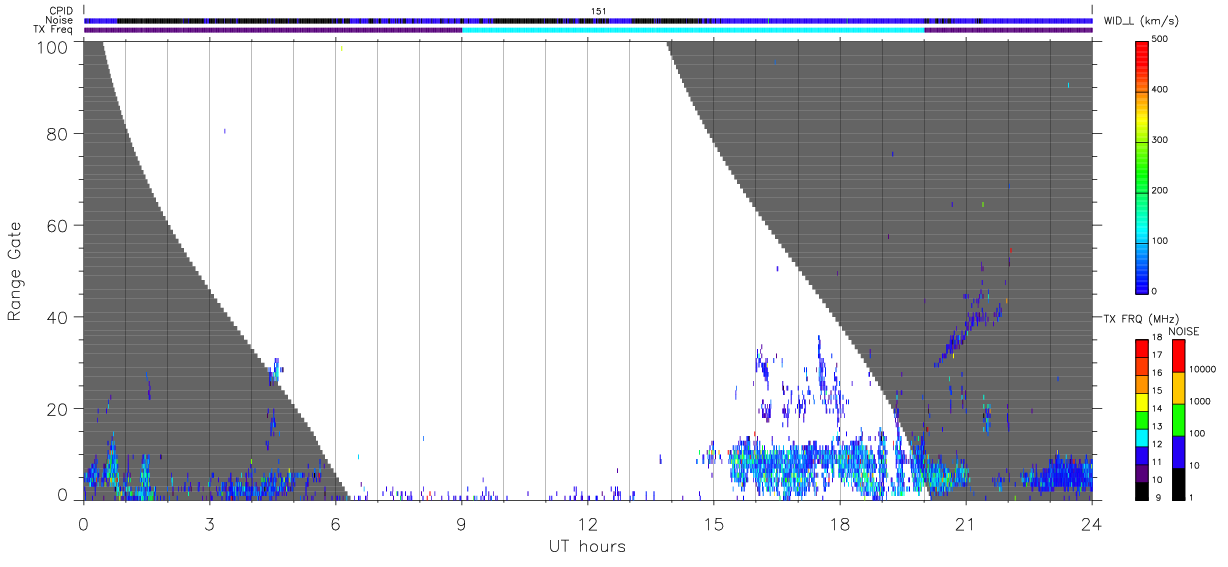
Task: Click the 10000 label on noise legend
Action: pos(1203,369)
